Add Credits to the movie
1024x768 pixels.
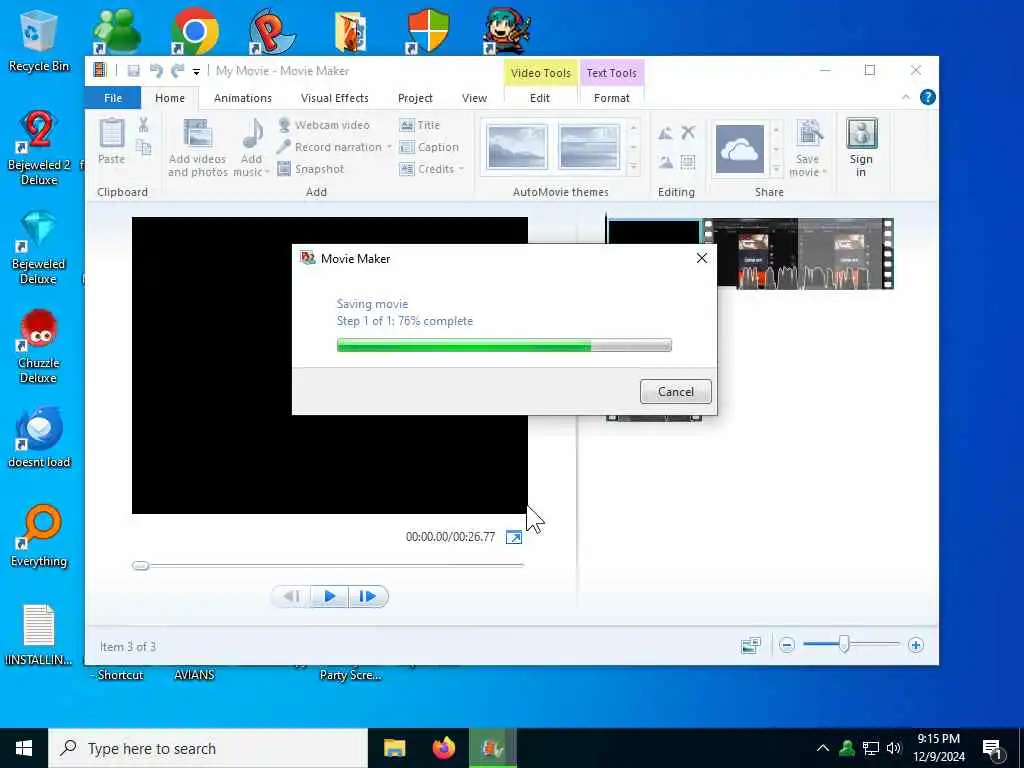[x=427, y=169]
